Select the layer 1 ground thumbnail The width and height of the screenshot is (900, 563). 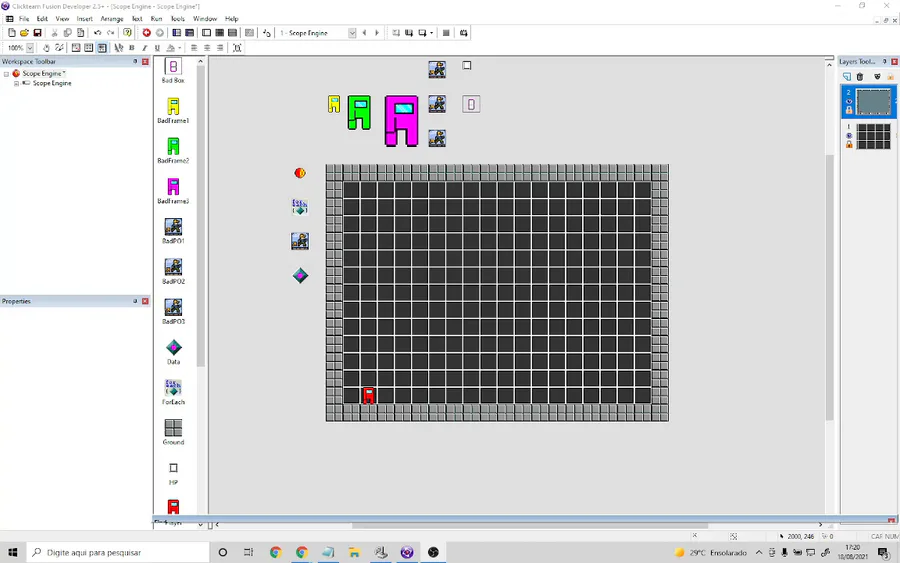873,137
